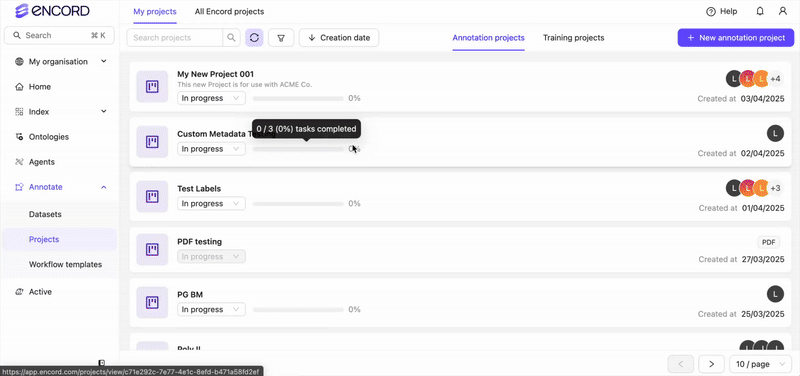
Task: Click the ACME Co. project description
Action: pyautogui.click(x=244, y=85)
